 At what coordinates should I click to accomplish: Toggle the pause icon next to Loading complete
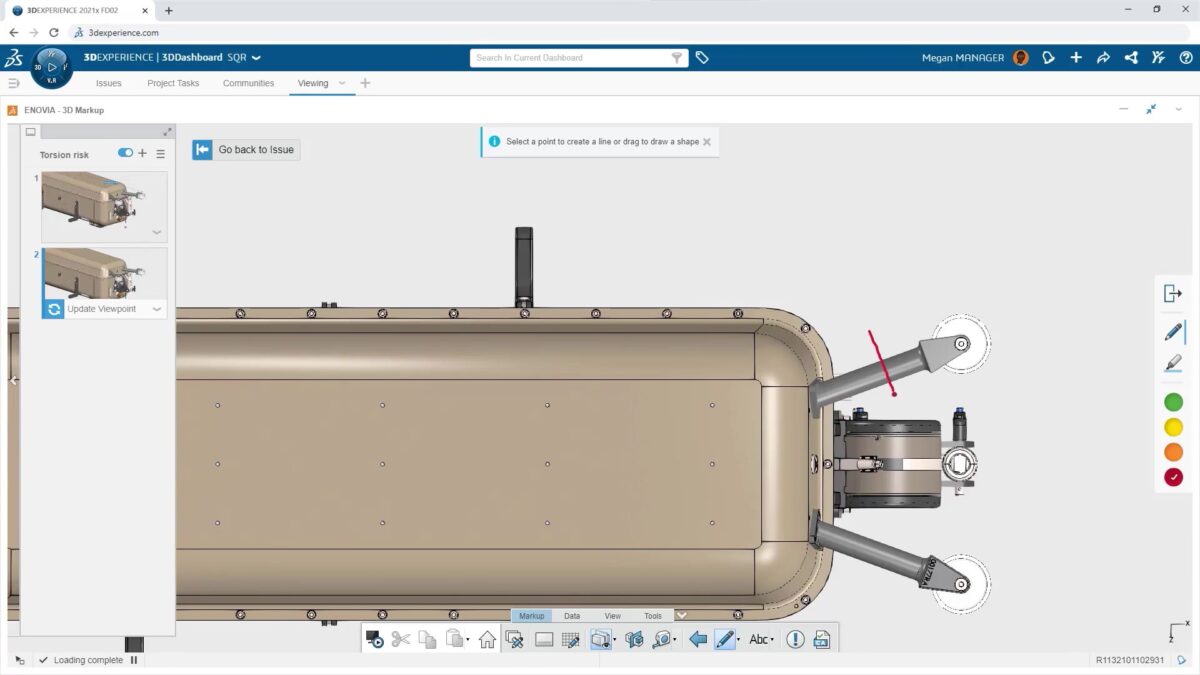point(133,660)
